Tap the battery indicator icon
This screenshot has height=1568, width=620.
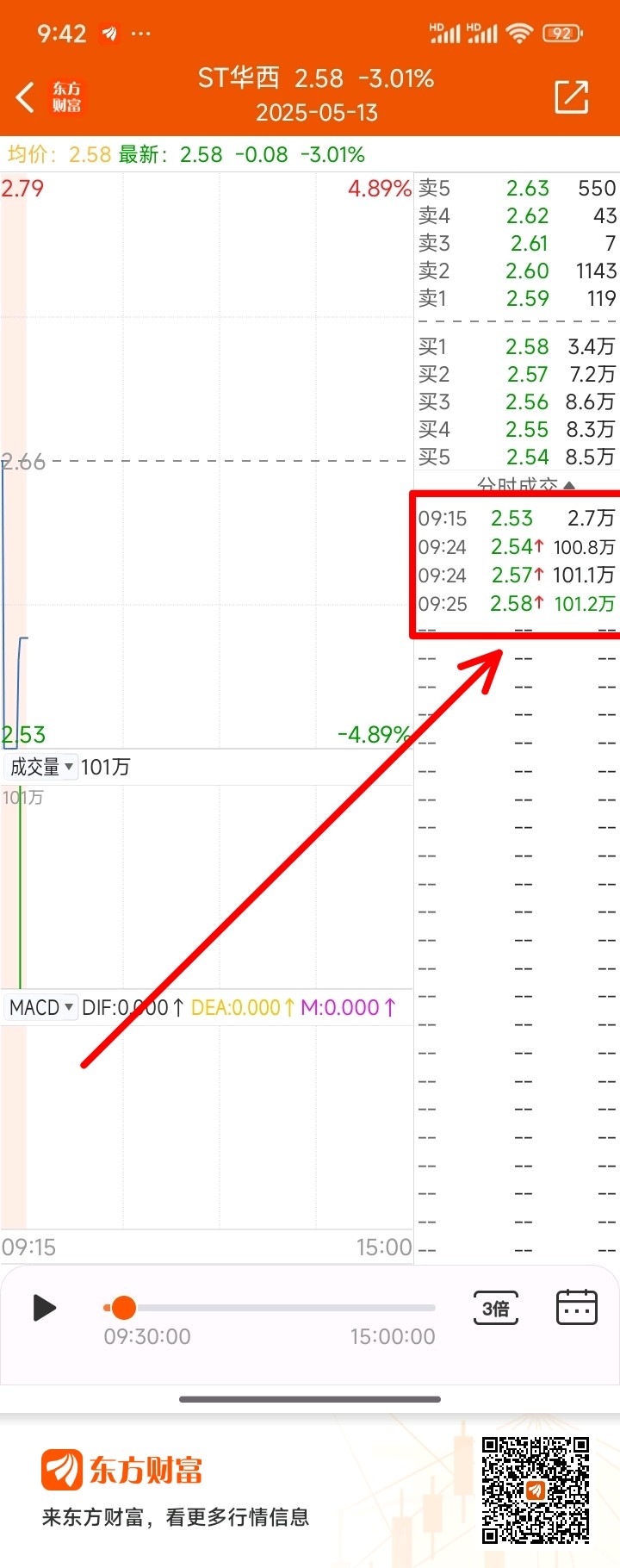tap(562, 34)
